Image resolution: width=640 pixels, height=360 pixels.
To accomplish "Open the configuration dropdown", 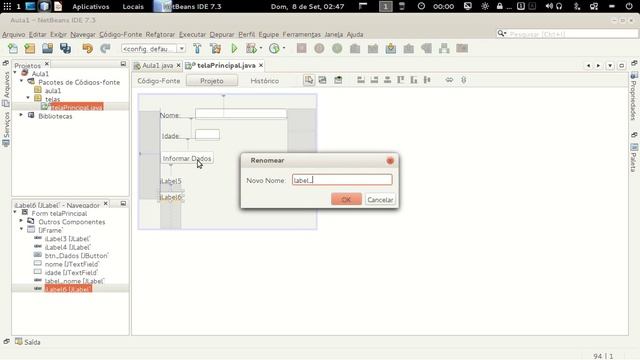I will click(x=182, y=49).
